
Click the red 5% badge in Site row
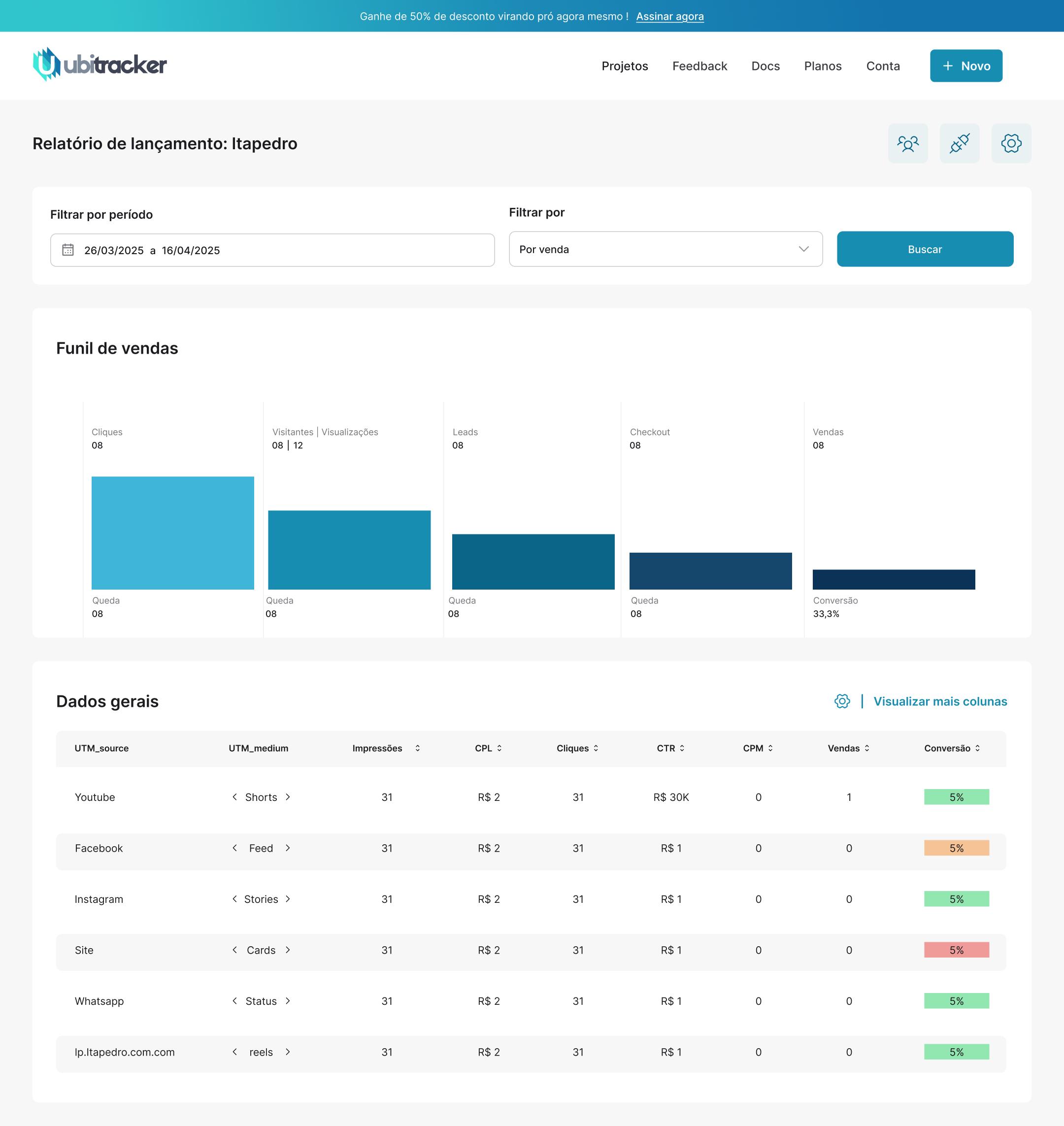click(956, 950)
